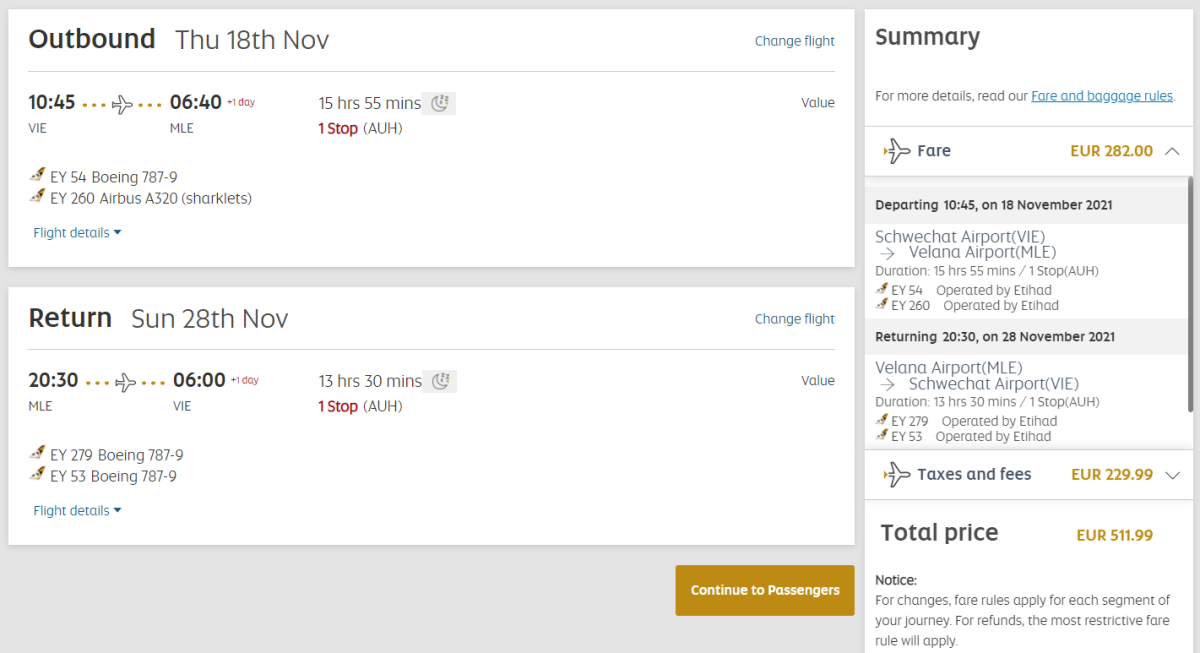Click the return overnight flight moon icon
The image size is (1200, 653).
click(439, 381)
